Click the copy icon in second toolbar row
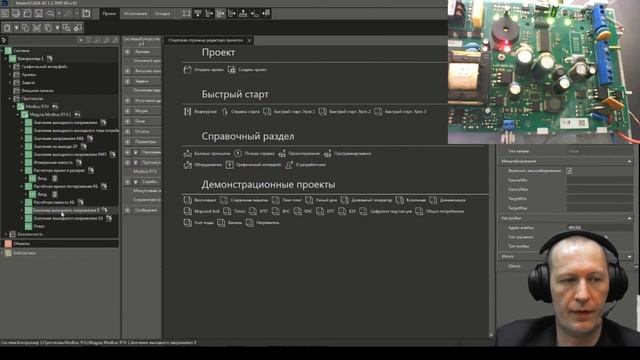The width and height of the screenshot is (640, 360). (x=25, y=28)
